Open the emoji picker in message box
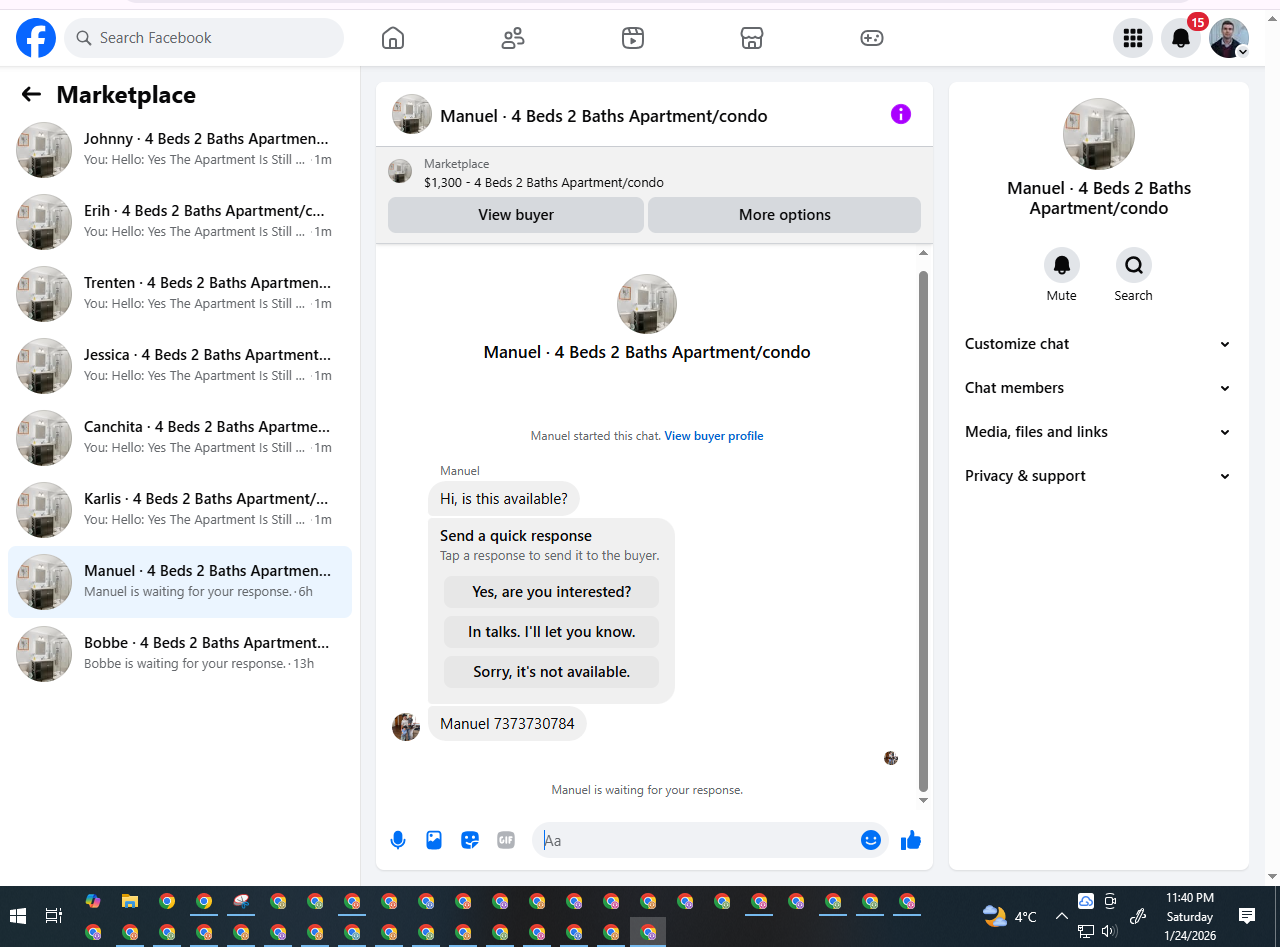The width and height of the screenshot is (1280, 947). [871, 840]
